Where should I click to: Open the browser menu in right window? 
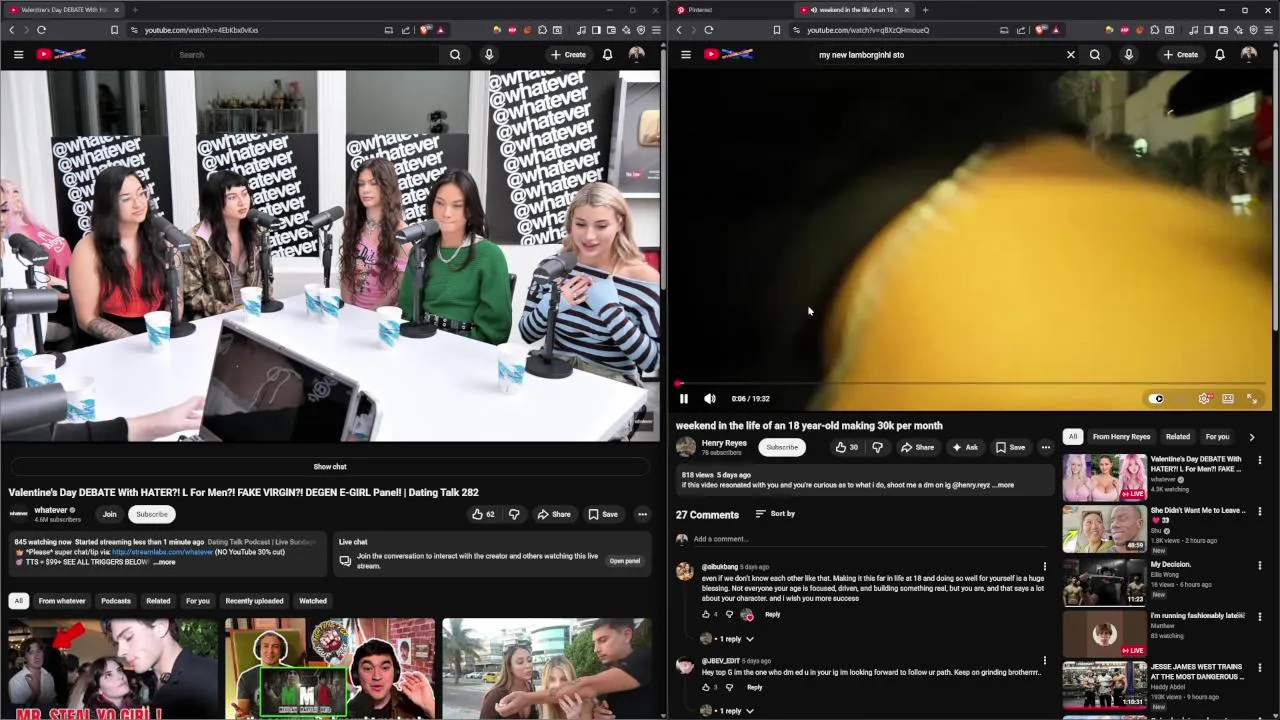[x=1270, y=30]
